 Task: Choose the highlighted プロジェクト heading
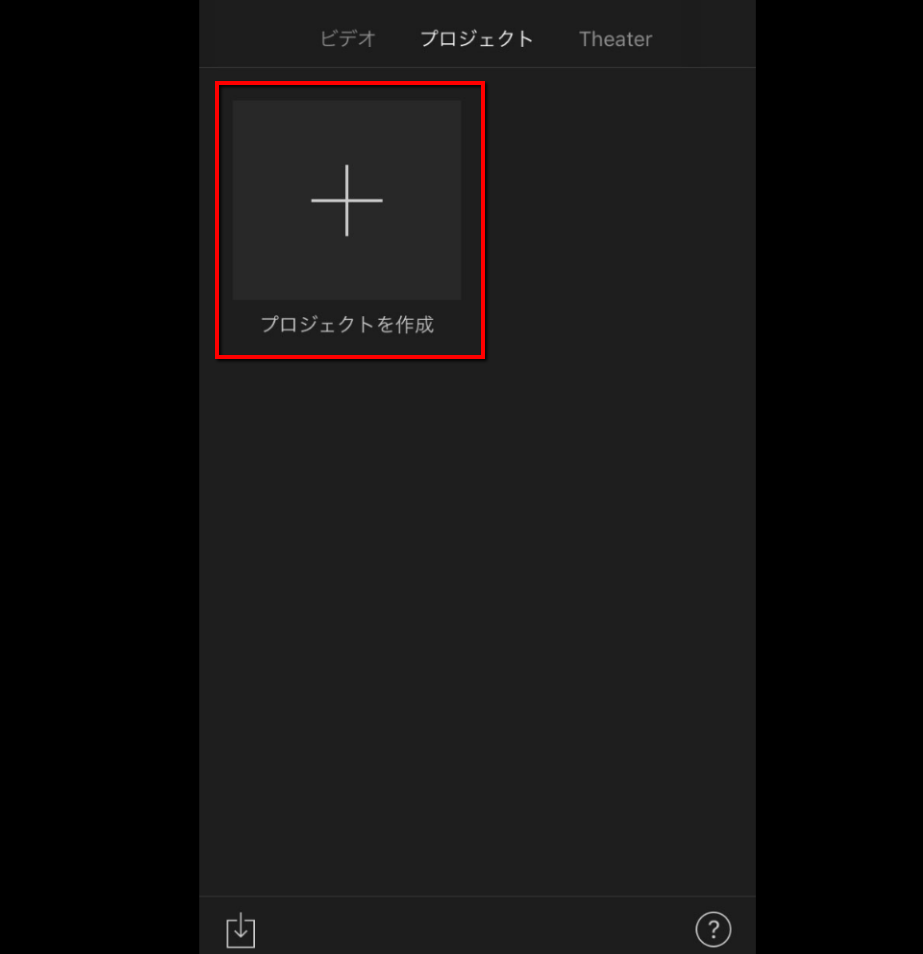click(x=477, y=39)
